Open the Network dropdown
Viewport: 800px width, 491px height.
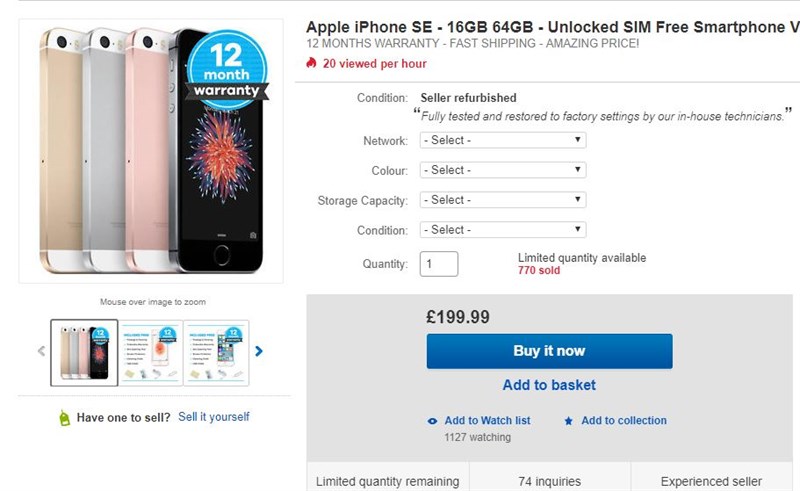(502, 141)
